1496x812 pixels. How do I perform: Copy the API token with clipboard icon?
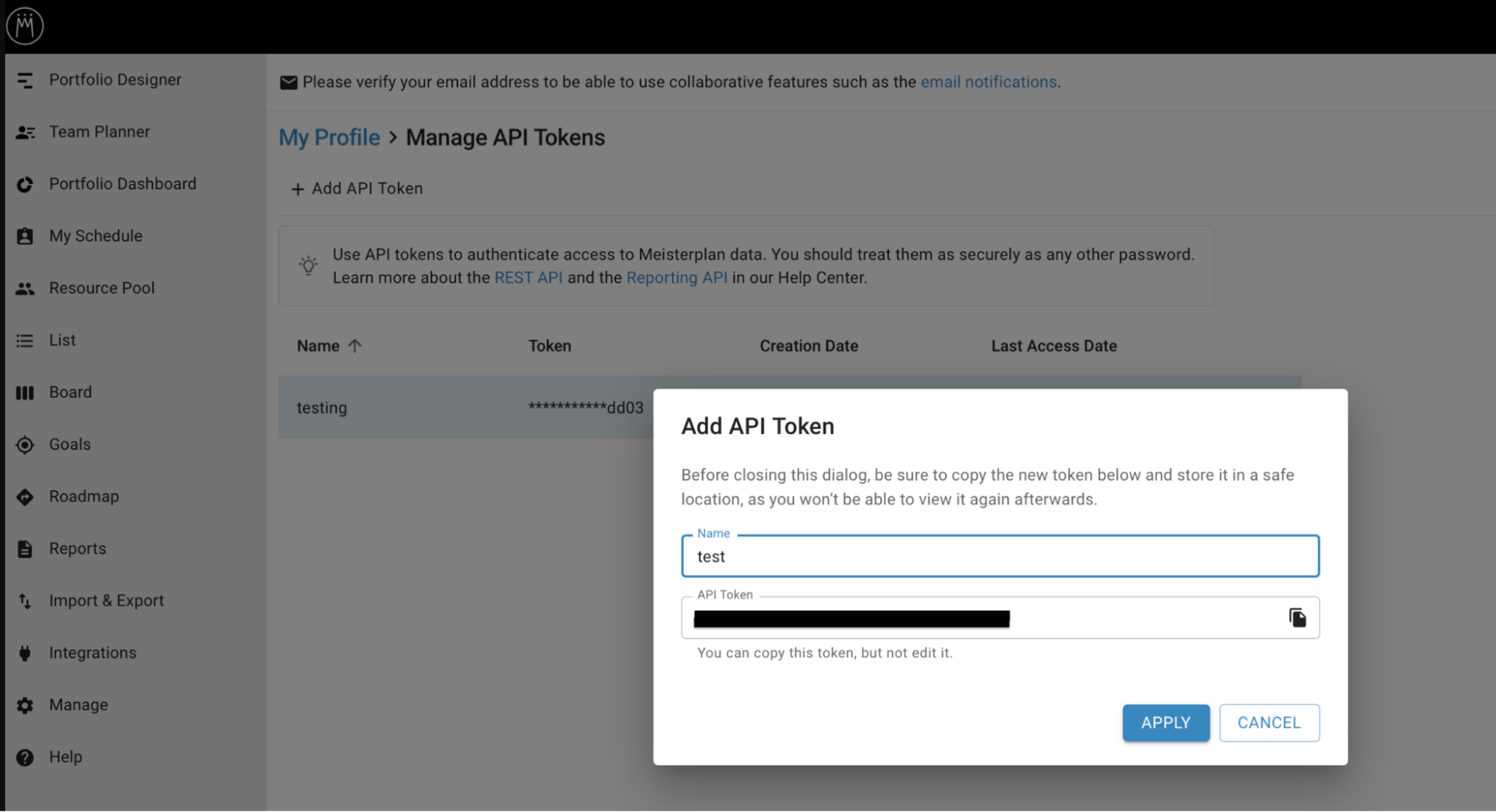coord(1297,617)
